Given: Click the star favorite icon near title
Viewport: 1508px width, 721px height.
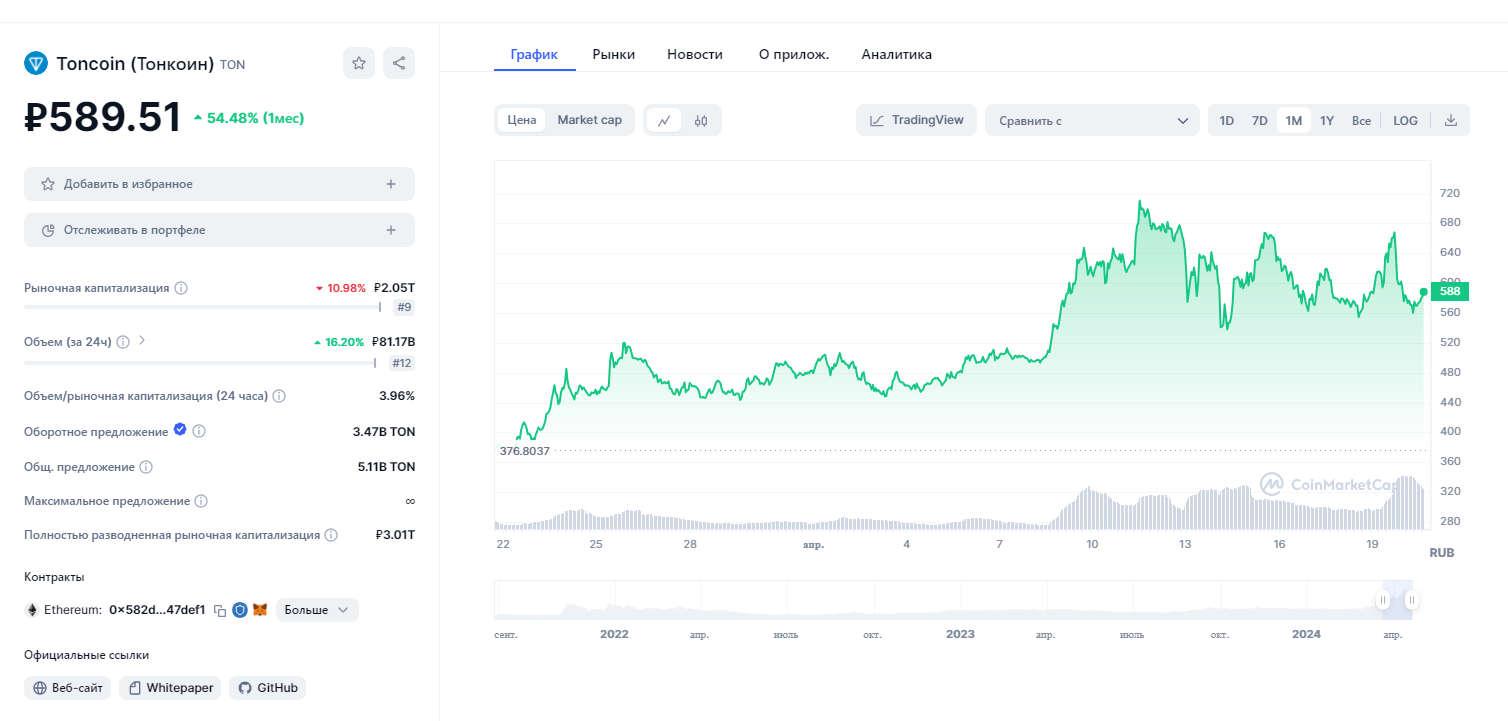Looking at the screenshot, I should click(359, 63).
